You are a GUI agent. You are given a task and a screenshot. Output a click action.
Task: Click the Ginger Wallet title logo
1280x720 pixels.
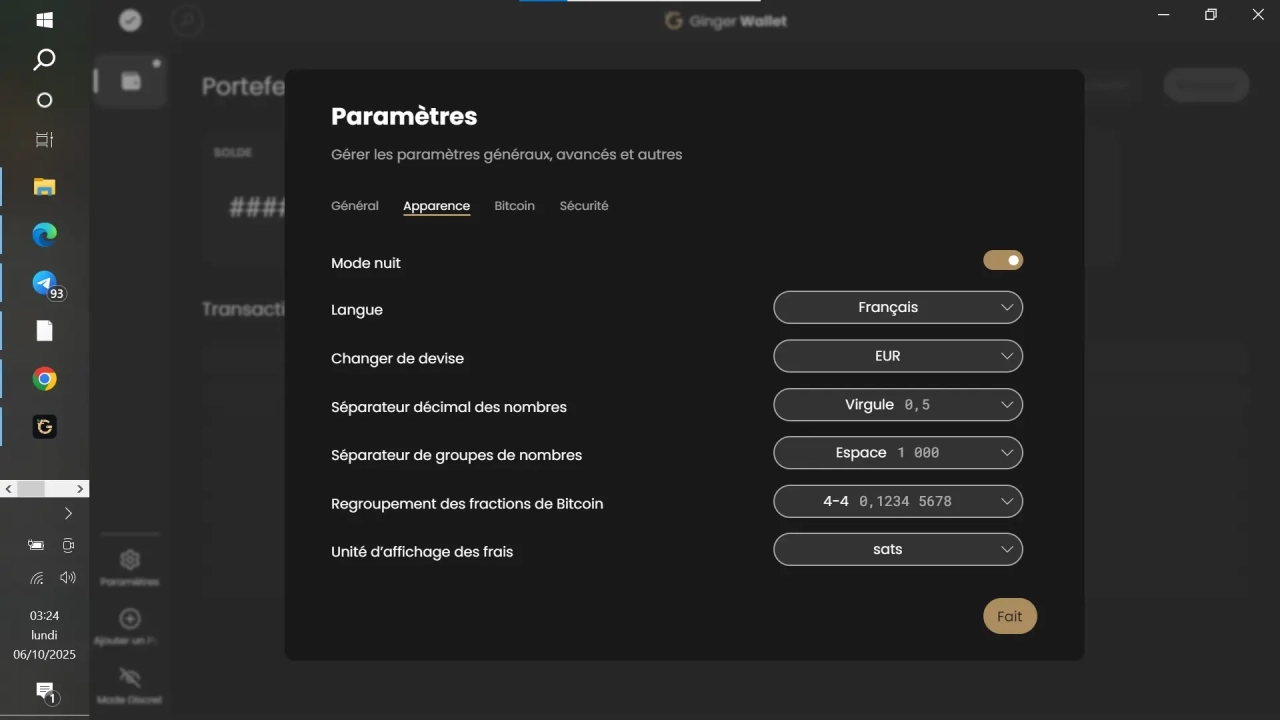726,21
